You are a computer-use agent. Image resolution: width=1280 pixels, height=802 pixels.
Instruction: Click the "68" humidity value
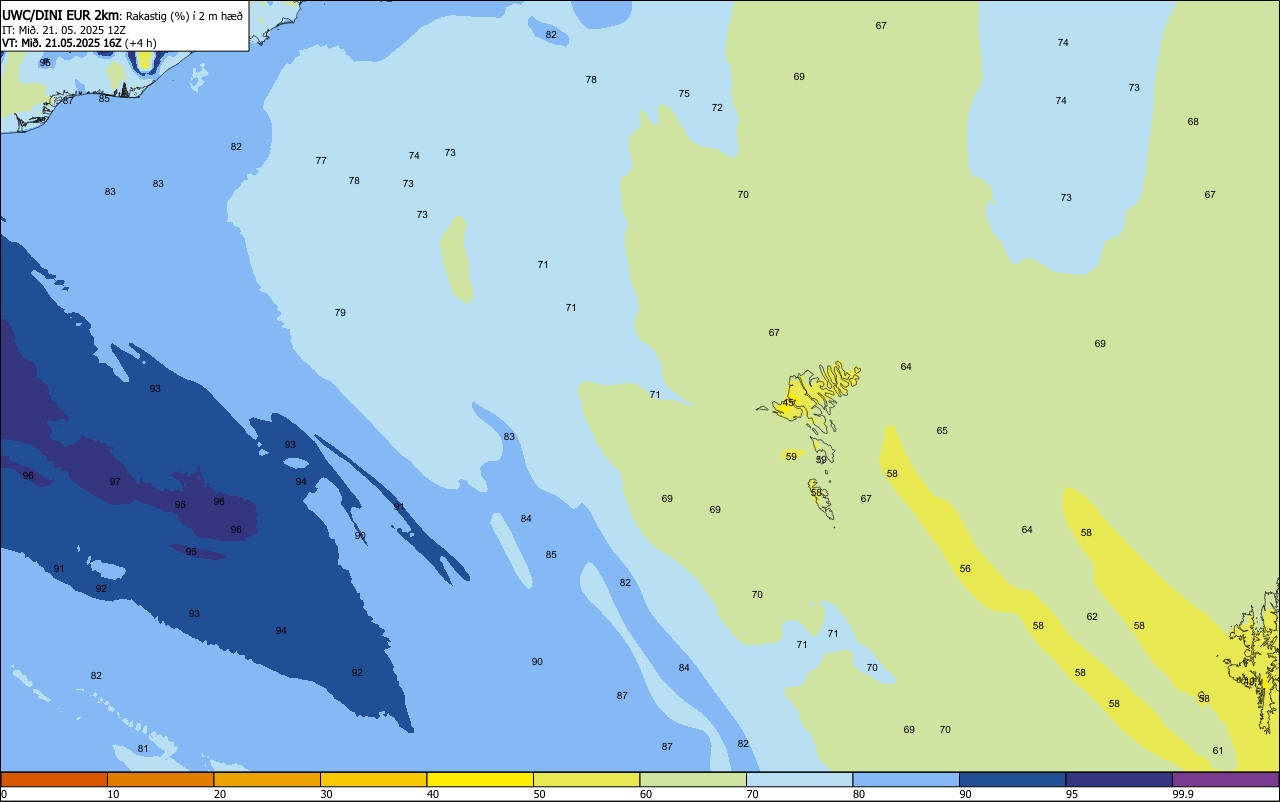[1193, 122]
